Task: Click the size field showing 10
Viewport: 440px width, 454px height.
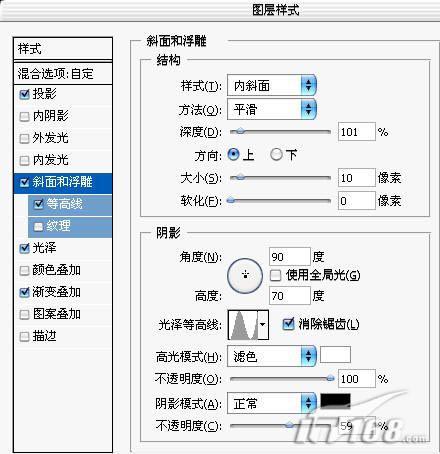Action: 357,178
